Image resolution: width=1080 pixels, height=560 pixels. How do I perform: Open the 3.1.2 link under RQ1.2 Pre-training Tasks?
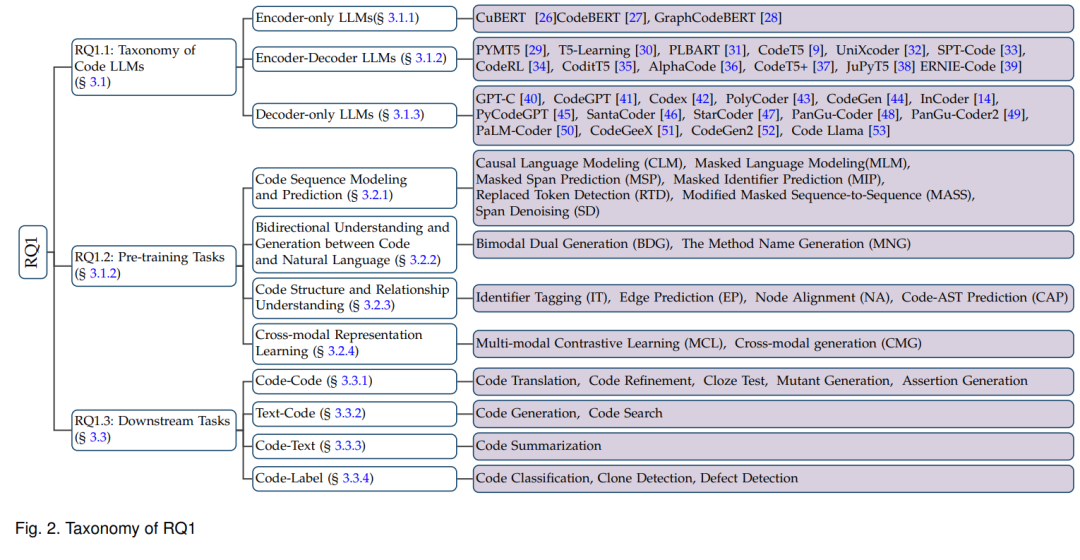(x=103, y=273)
